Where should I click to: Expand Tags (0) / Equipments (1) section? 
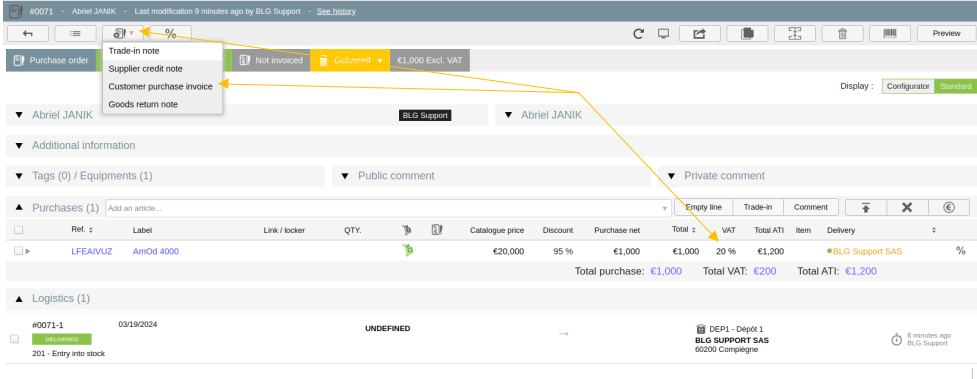click(x=19, y=176)
